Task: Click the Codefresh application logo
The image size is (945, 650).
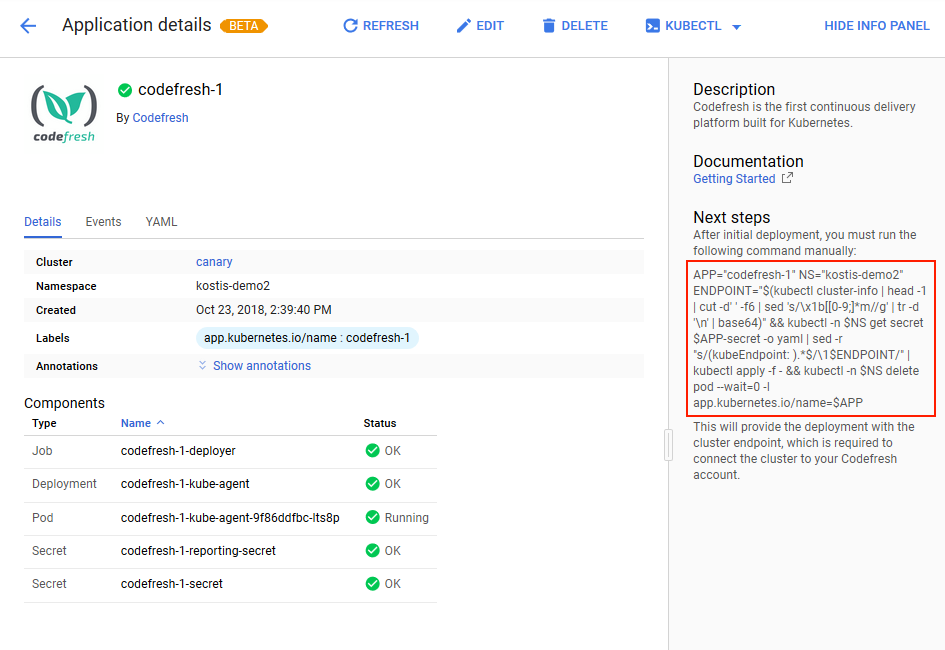Action: 64,113
